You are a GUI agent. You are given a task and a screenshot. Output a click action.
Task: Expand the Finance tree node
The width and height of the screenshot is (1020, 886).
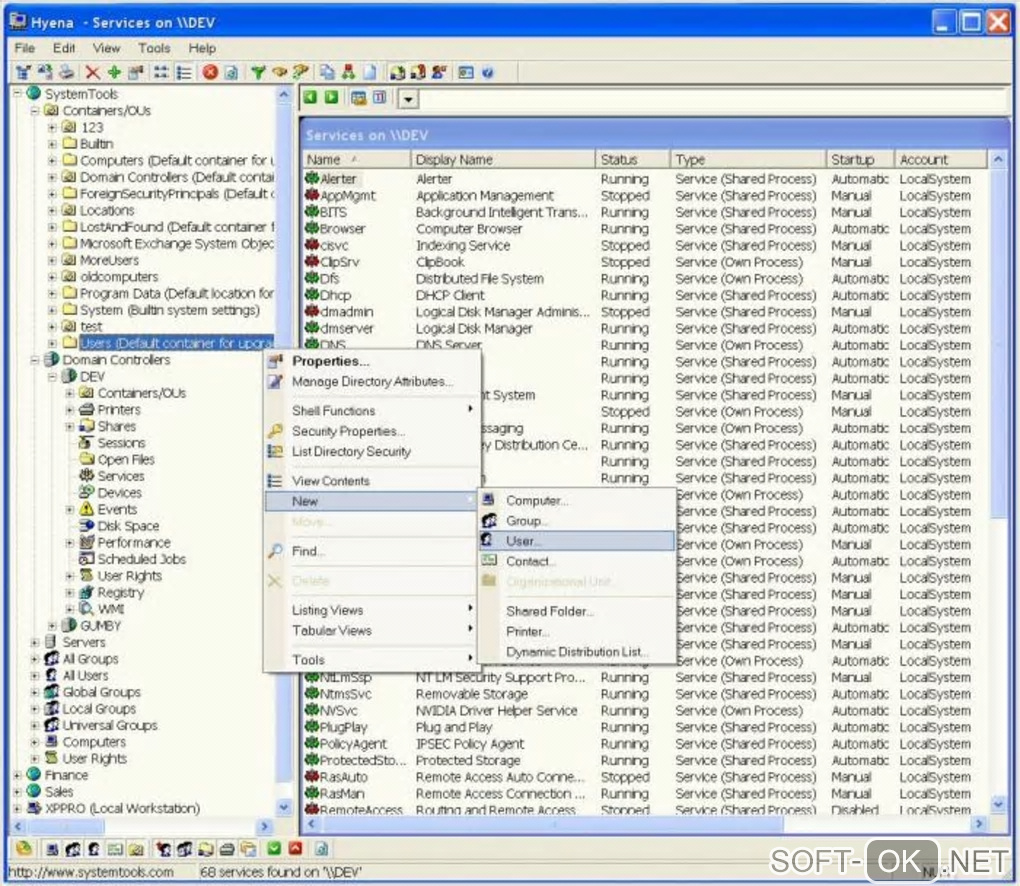19,775
